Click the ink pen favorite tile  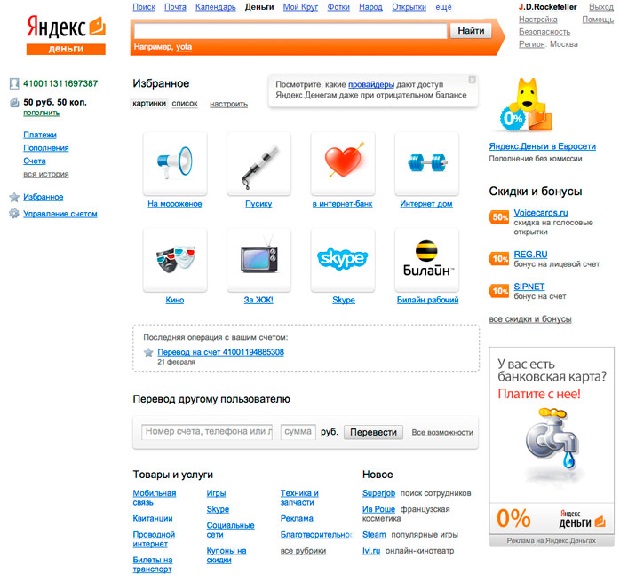[x=259, y=163]
